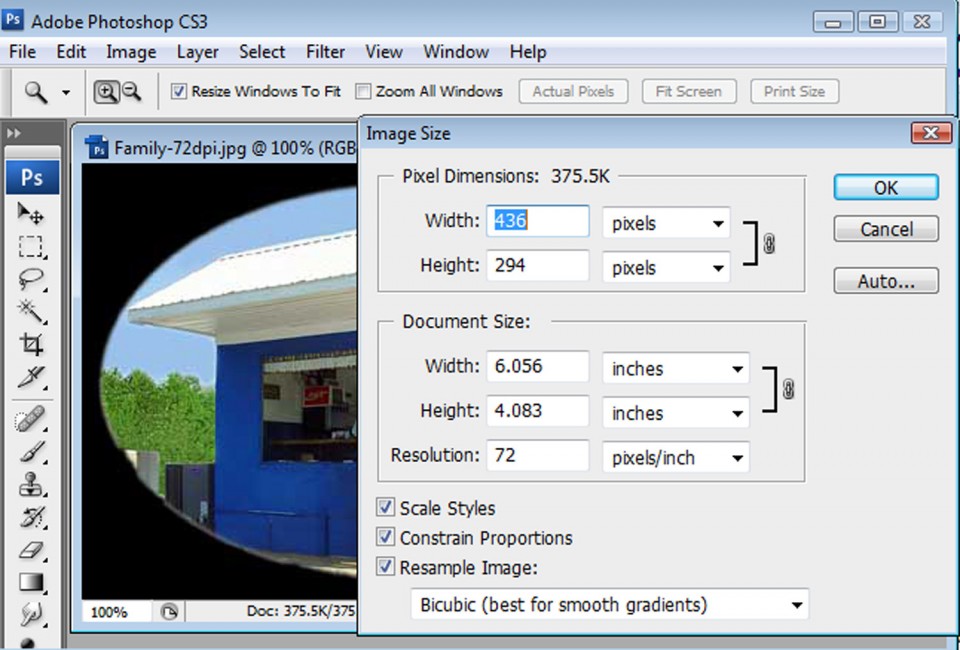The width and height of the screenshot is (960, 650).
Task: Toggle Resample Image off
Action: (x=385, y=567)
